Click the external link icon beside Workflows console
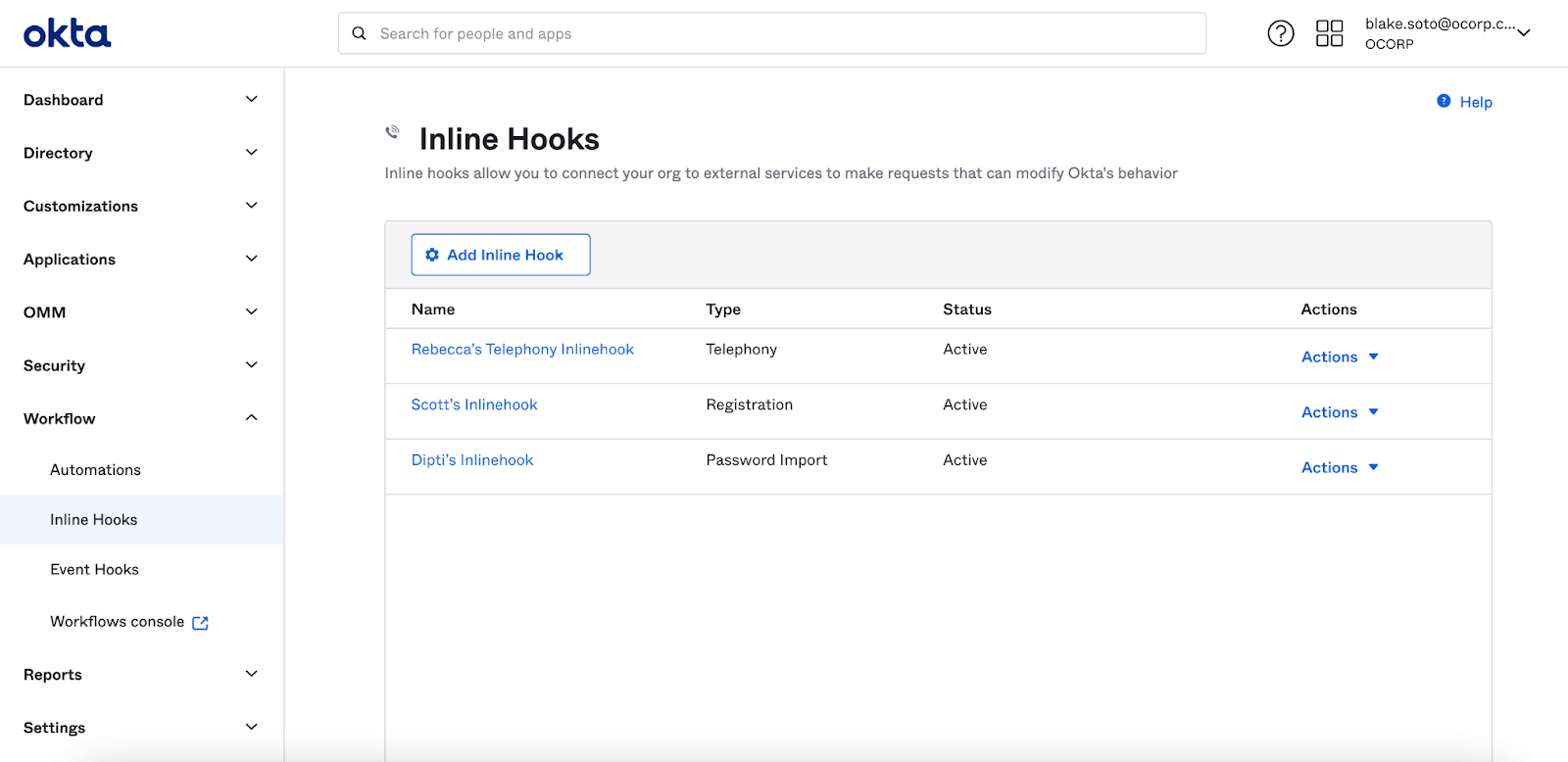The height and width of the screenshot is (762, 1568). point(201,623)
